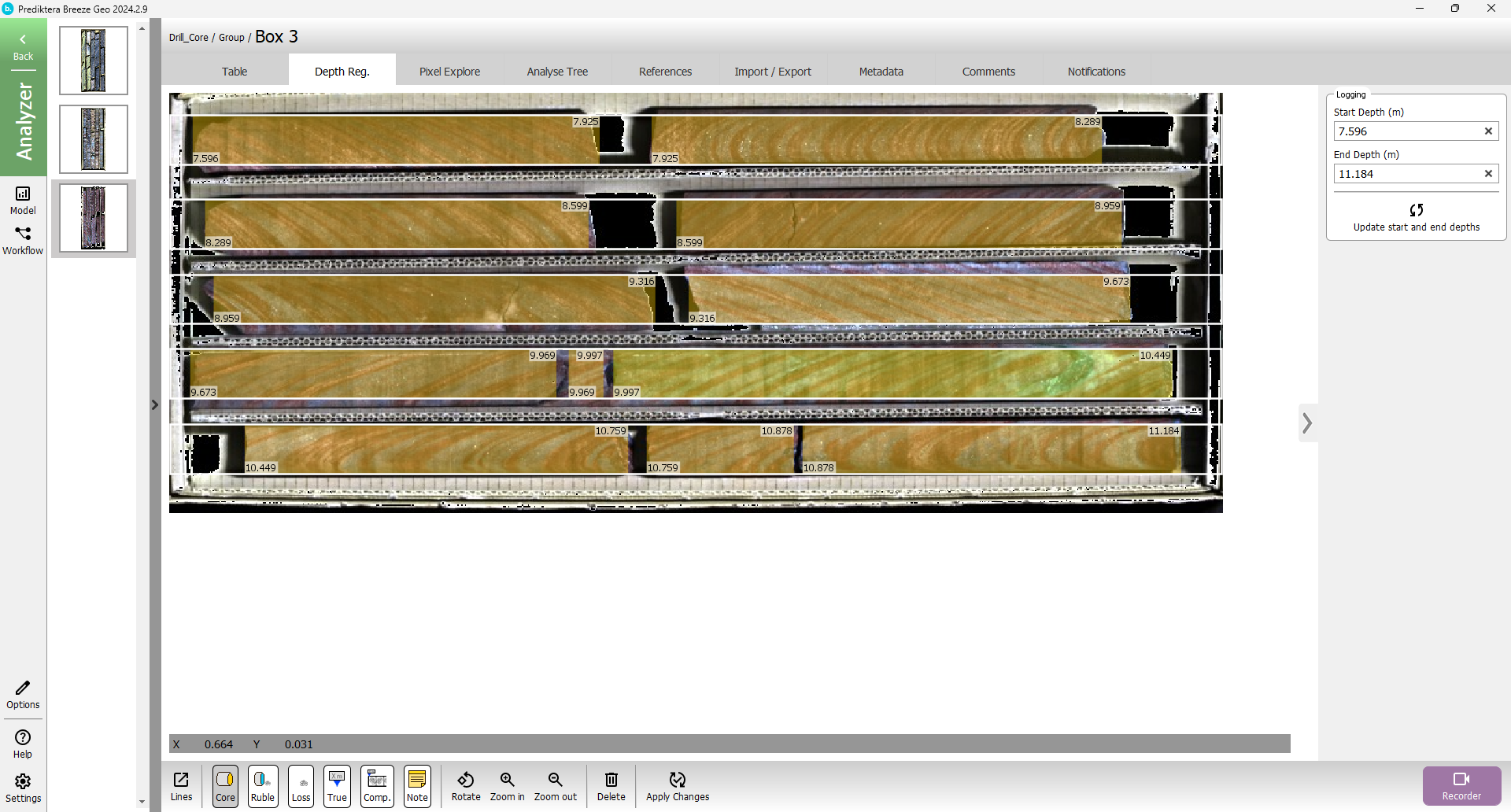The image size is (1511, 812).
Task: Apply Changes to depth registration
Action: [677, 785]
